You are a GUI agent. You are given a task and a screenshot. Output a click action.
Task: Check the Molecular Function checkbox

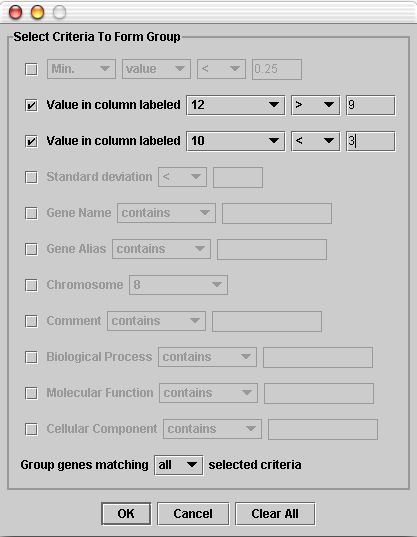coord(31,393)
